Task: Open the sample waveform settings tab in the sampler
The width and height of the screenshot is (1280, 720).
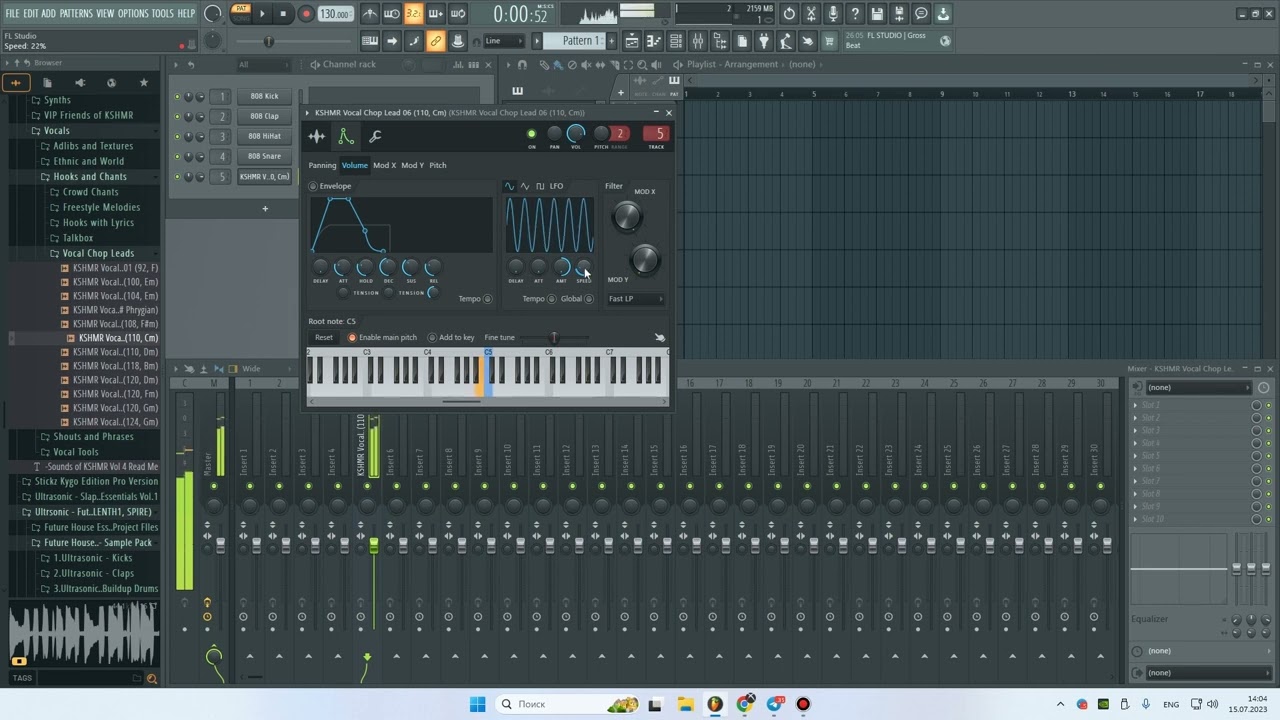Action: 317,136
